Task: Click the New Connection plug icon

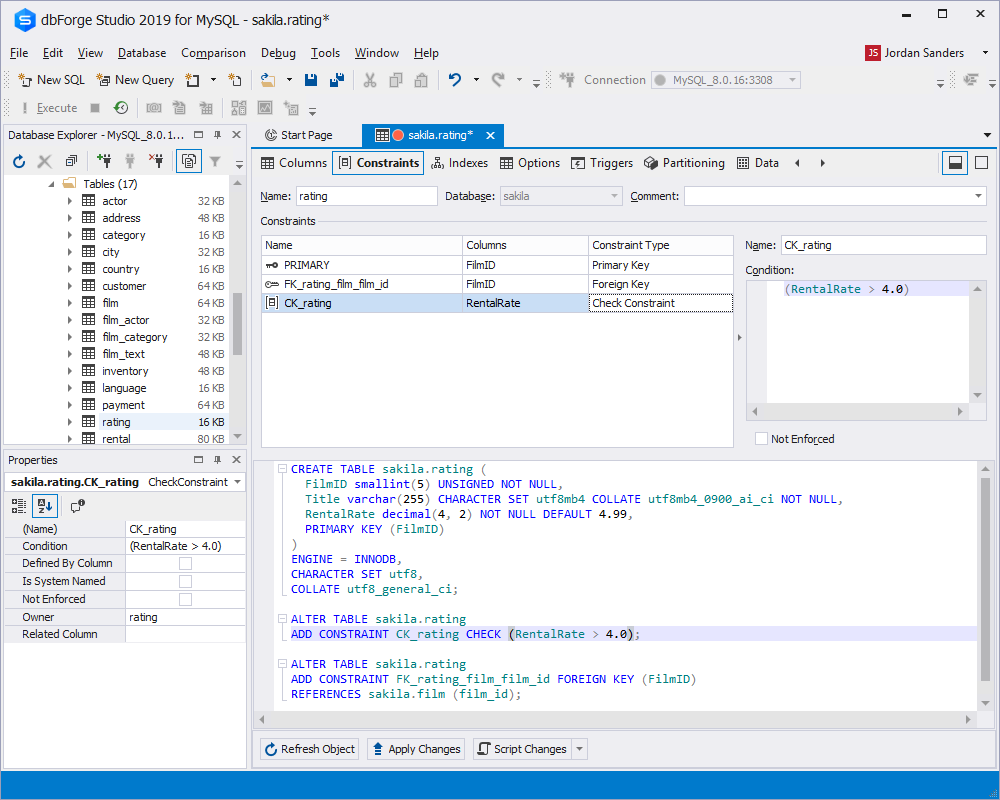Action: (104, 161)
